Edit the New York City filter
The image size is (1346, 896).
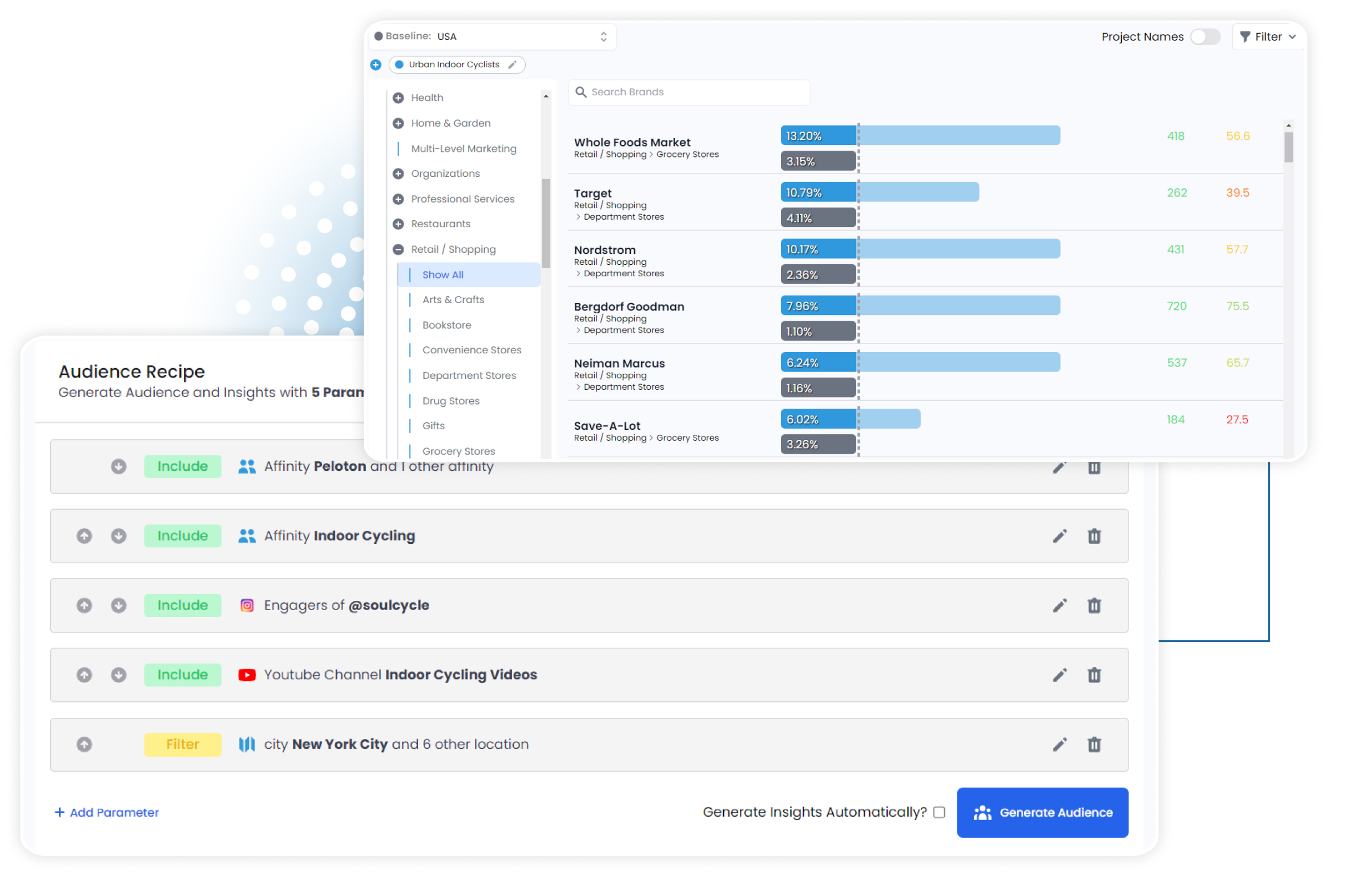click(1059, 744)
